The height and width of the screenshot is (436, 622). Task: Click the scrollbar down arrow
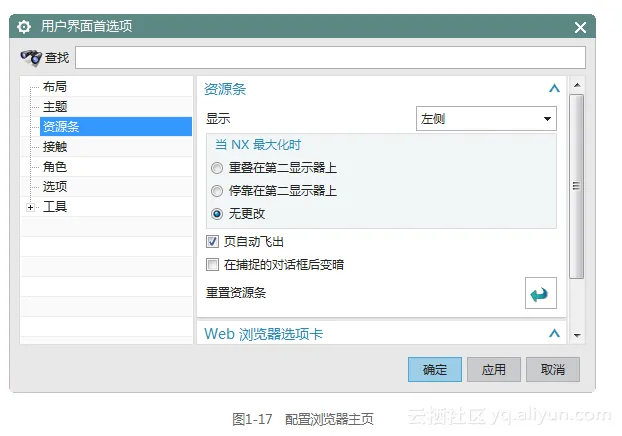tap(577, 336)
